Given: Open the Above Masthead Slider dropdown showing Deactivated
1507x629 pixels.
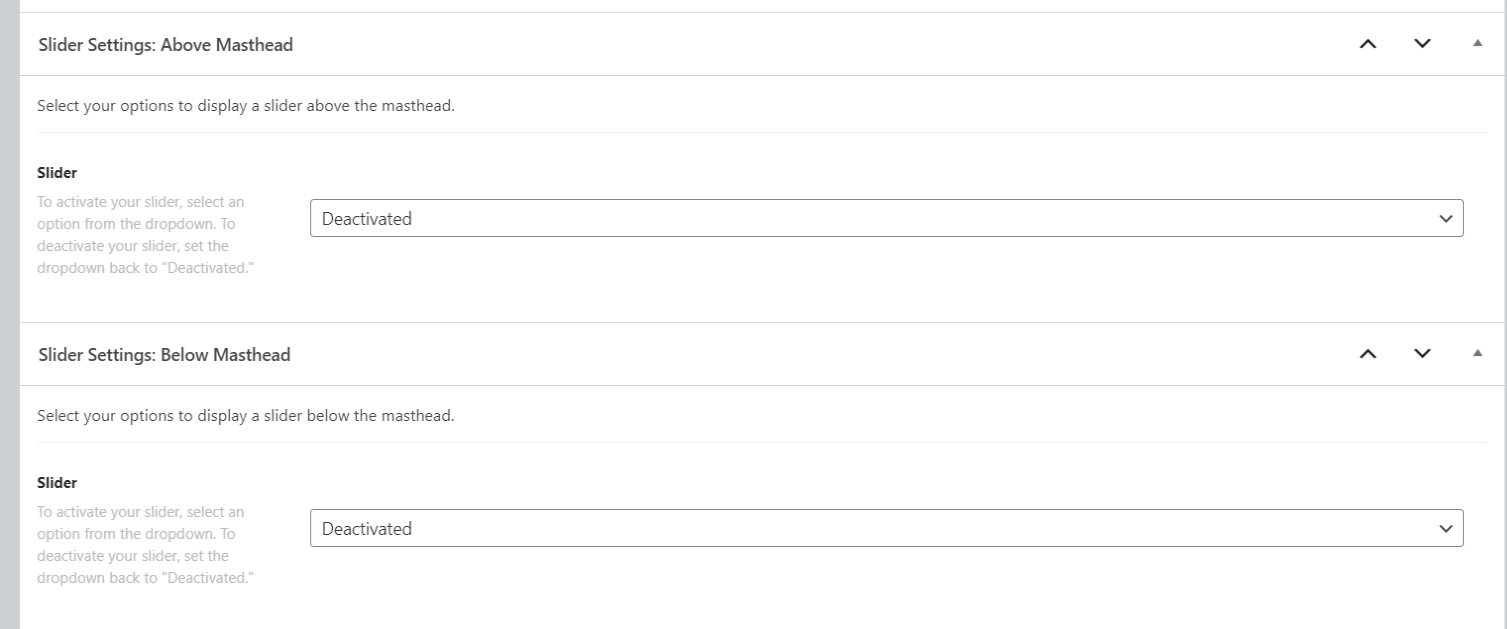Looking at the screenshot, I should [886, 218].
